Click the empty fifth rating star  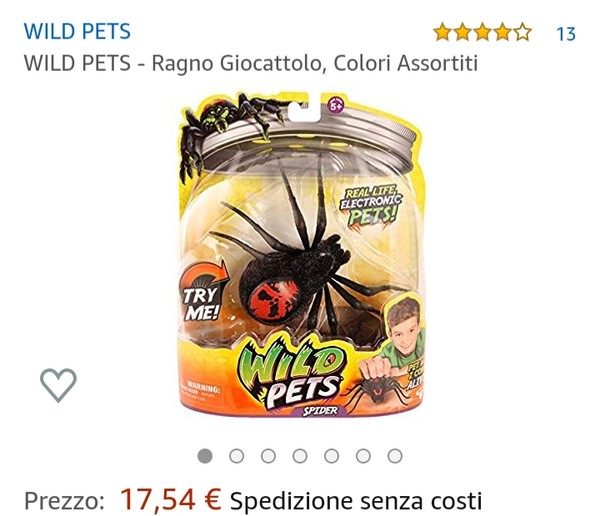point(522,32)
